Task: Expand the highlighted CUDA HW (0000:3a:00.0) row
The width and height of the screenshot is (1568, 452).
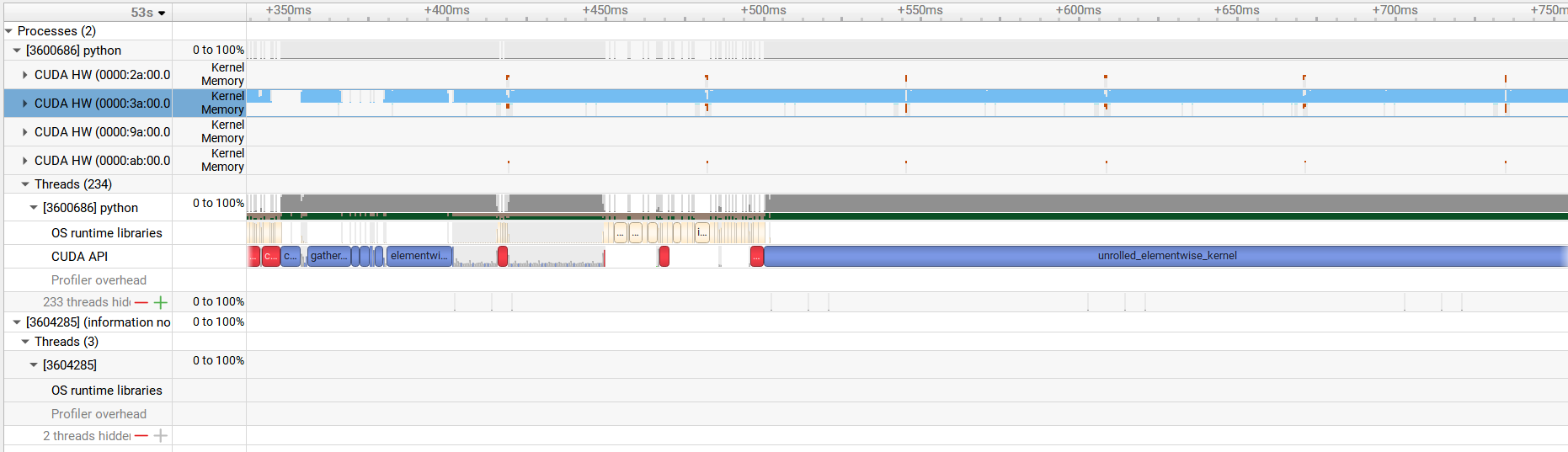Action: [25, 104]
